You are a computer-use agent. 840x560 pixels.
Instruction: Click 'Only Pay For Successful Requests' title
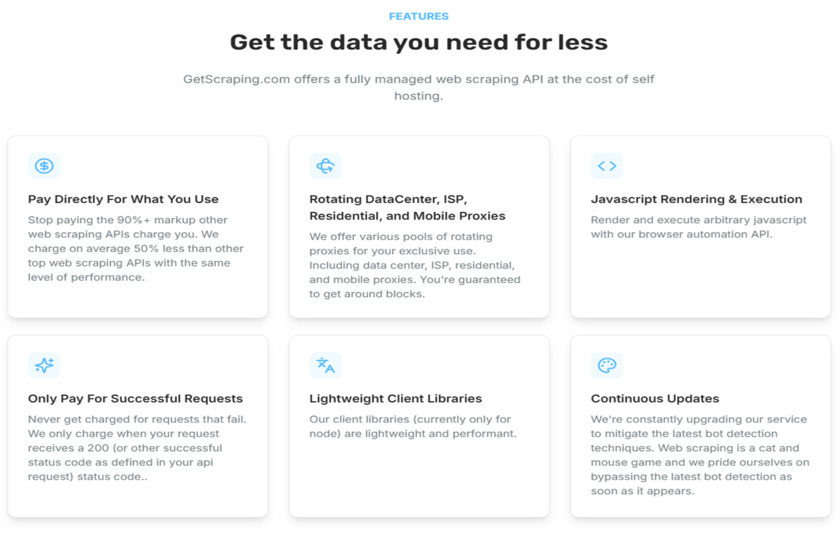point(135,398)
